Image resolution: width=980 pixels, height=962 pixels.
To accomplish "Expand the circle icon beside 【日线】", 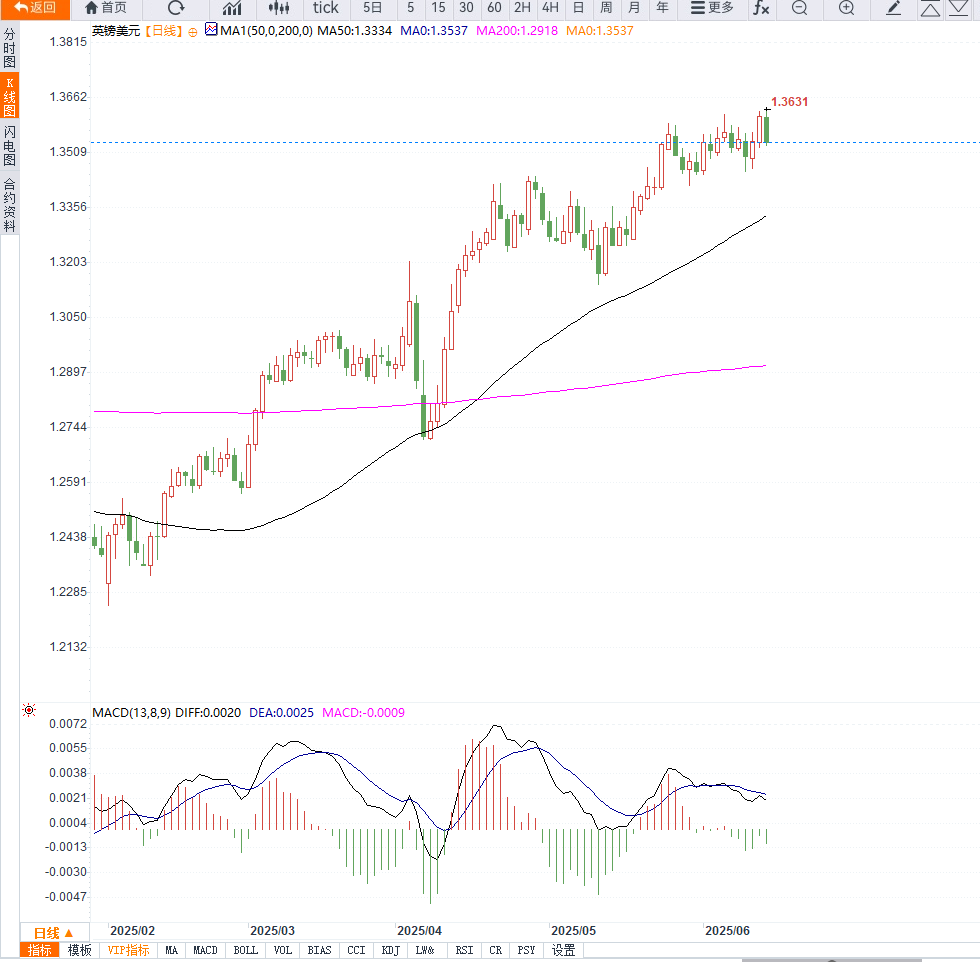I will 193,31.
